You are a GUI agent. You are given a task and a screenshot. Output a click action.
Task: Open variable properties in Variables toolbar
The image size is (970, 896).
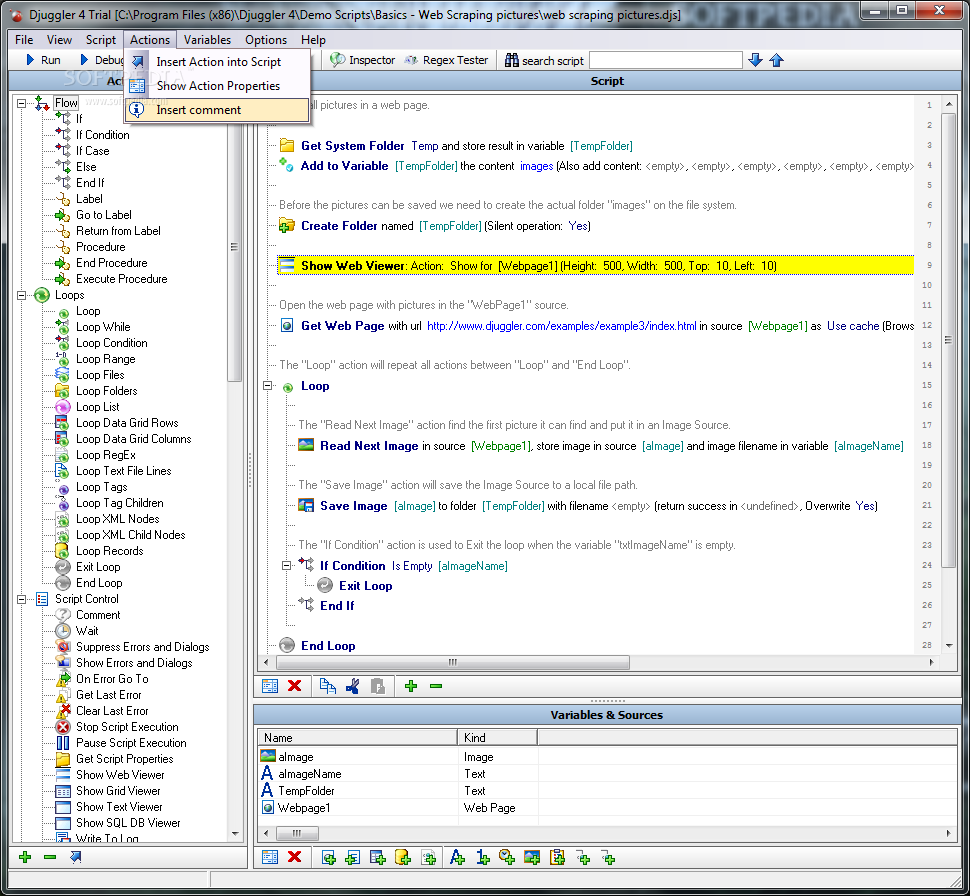point(270,857)
